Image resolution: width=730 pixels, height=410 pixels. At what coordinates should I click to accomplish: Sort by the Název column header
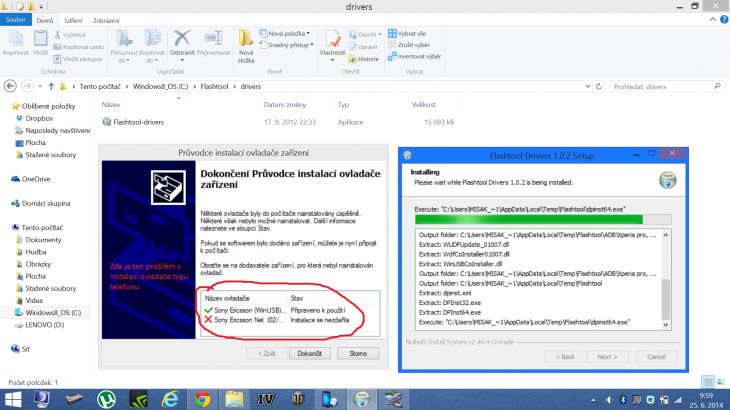(x=111, y=105)
